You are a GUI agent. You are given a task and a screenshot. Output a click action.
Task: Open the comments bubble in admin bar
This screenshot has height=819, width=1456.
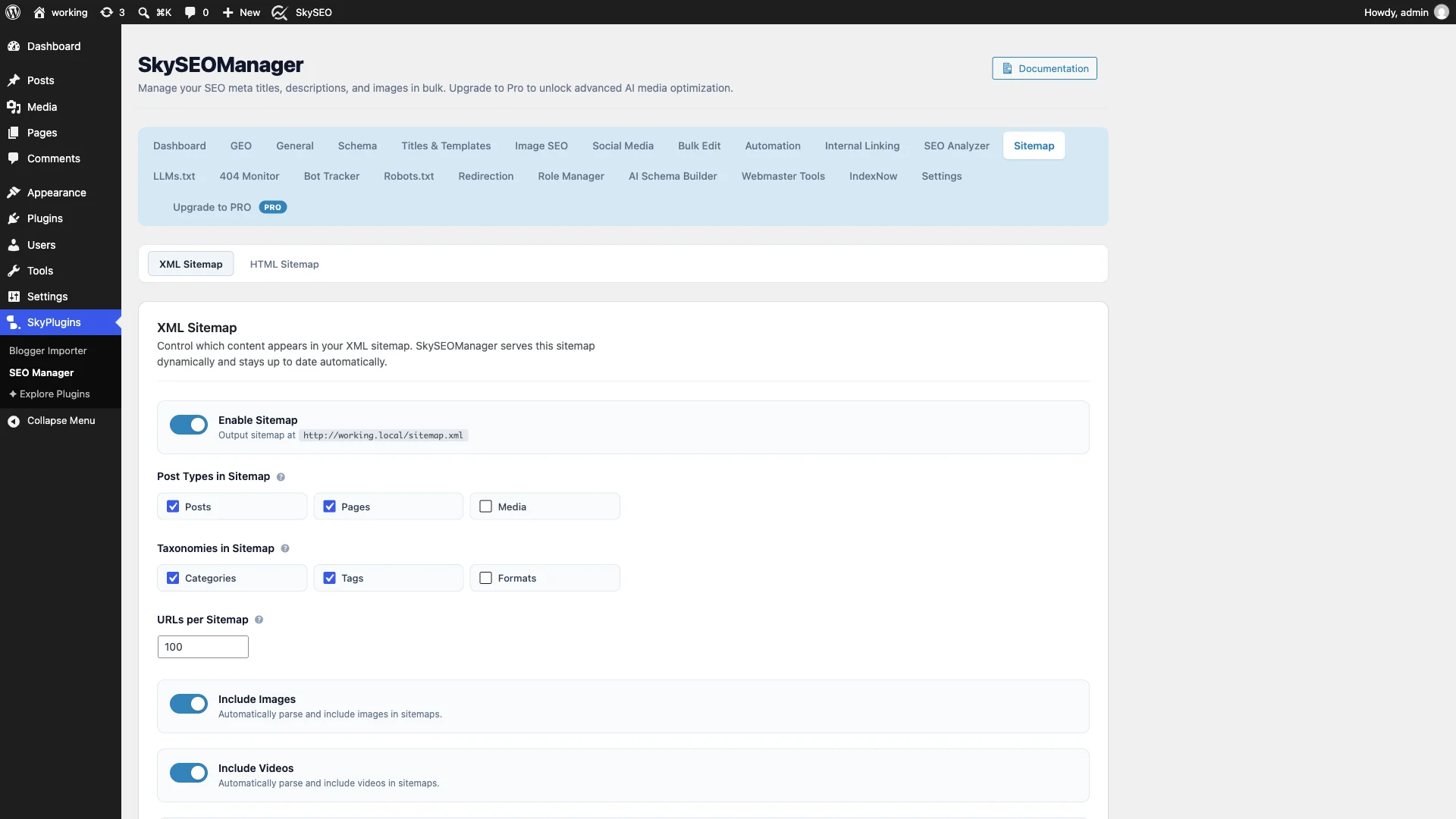click(190, 12)
